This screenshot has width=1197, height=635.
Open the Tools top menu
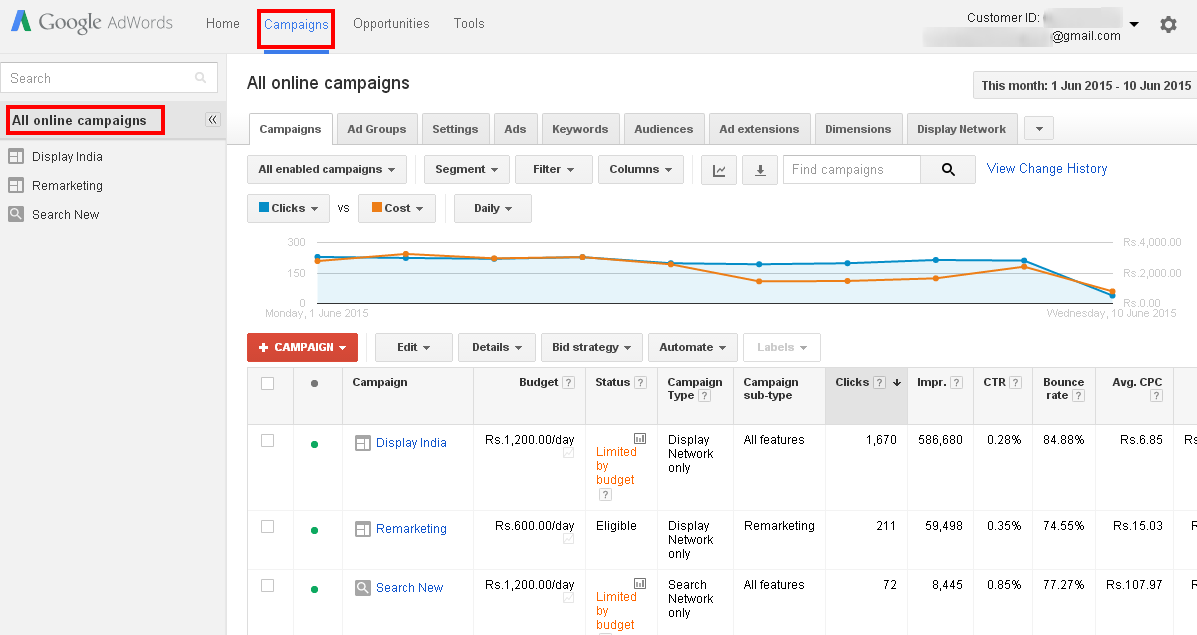click(x=469, y=24)
